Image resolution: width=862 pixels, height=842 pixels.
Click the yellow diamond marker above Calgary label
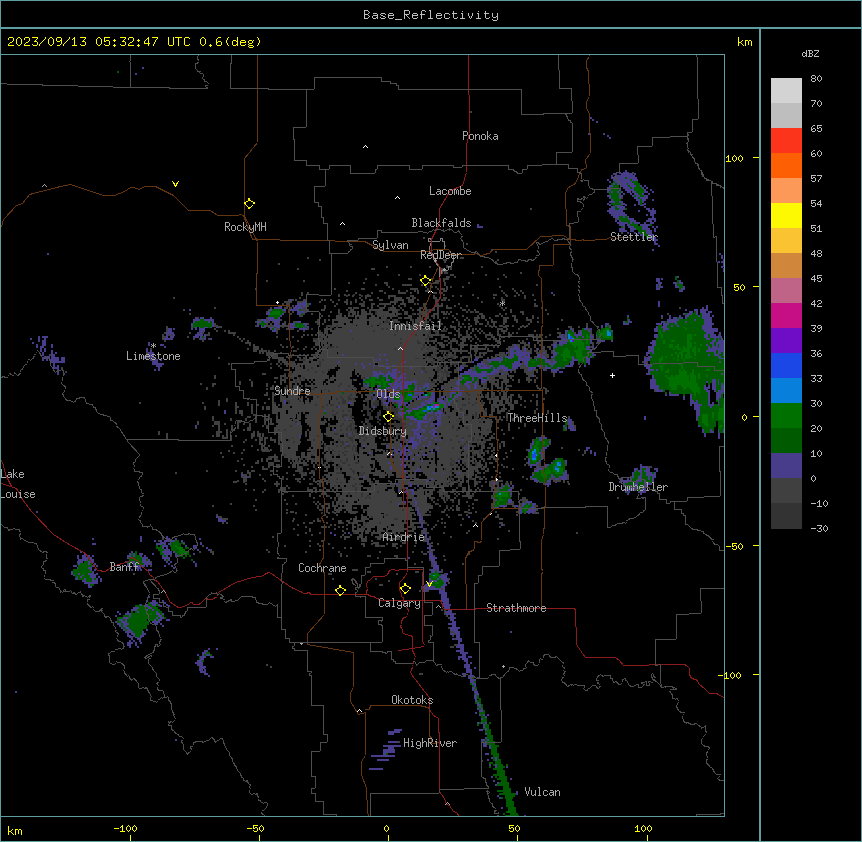[x=405, y=589]
